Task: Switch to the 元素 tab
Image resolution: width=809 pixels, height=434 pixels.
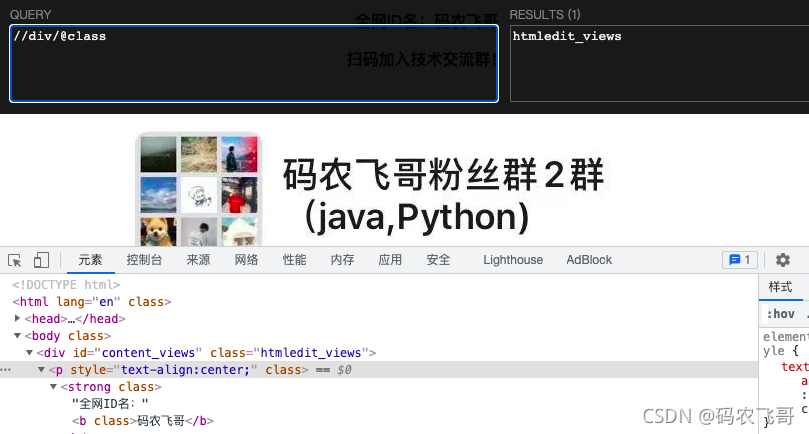Action: 90,260
